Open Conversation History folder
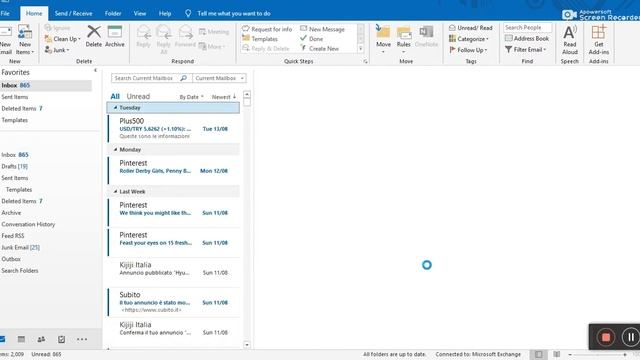This screenshot has height=360, width=640. point(28,224)
